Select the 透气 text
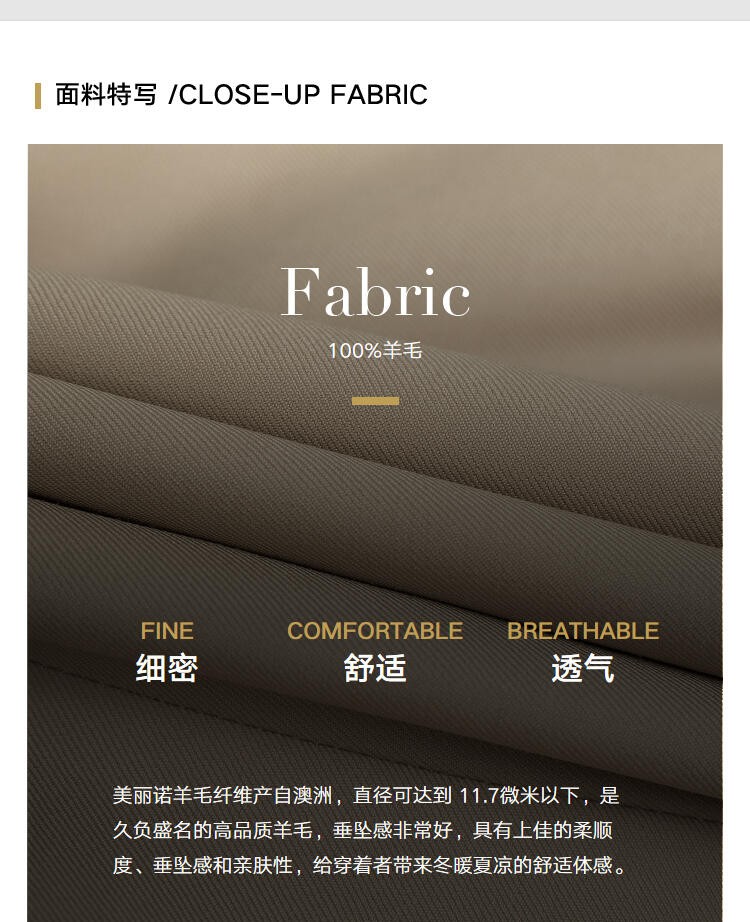This screenshot has height=922, width=750. click(583, 668)
